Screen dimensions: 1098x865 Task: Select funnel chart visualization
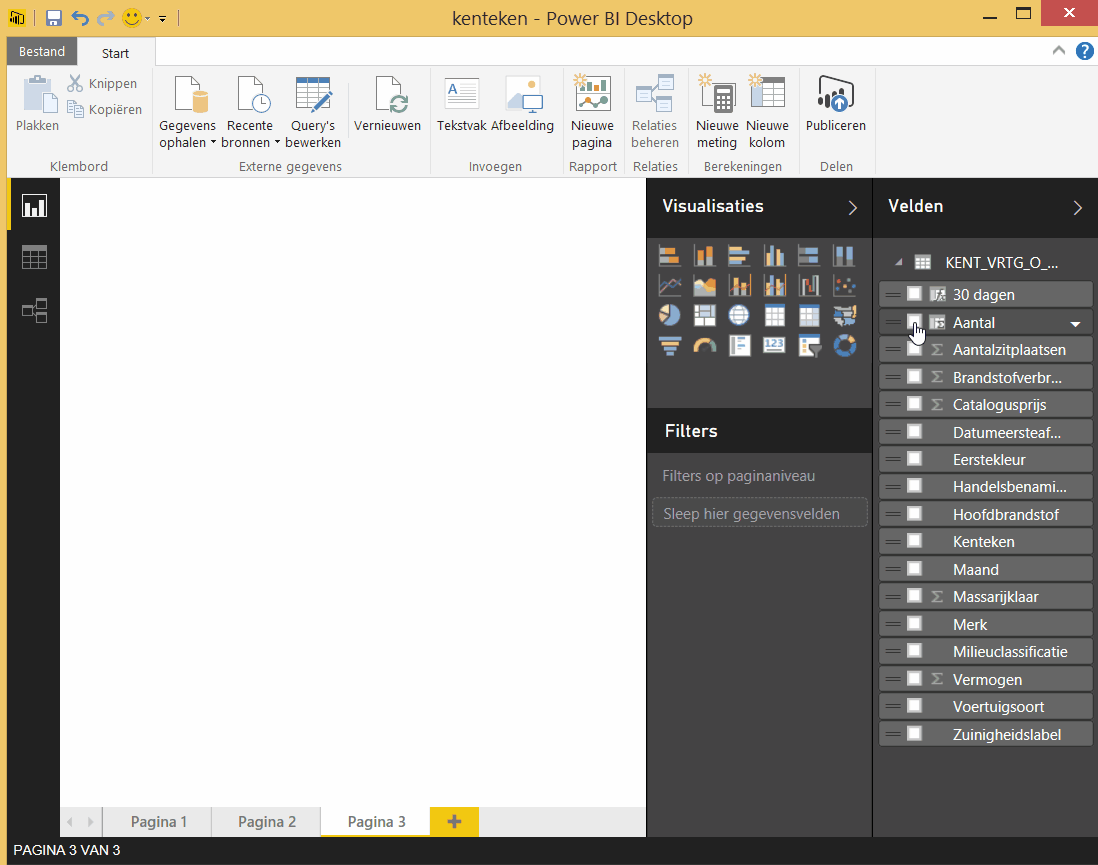pyautogui.click(x=669, y=345)
